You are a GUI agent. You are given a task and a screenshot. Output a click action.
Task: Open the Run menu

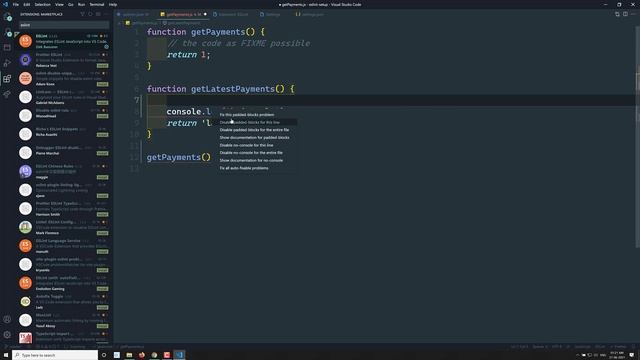[81, 4]
